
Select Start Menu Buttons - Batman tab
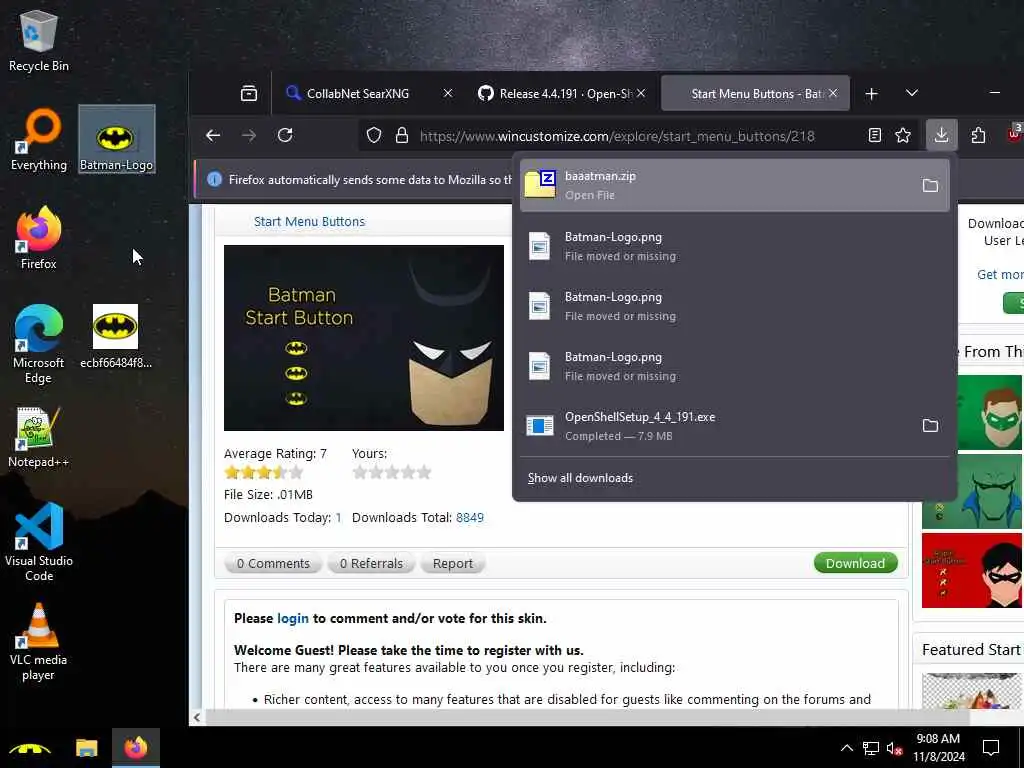755,93
